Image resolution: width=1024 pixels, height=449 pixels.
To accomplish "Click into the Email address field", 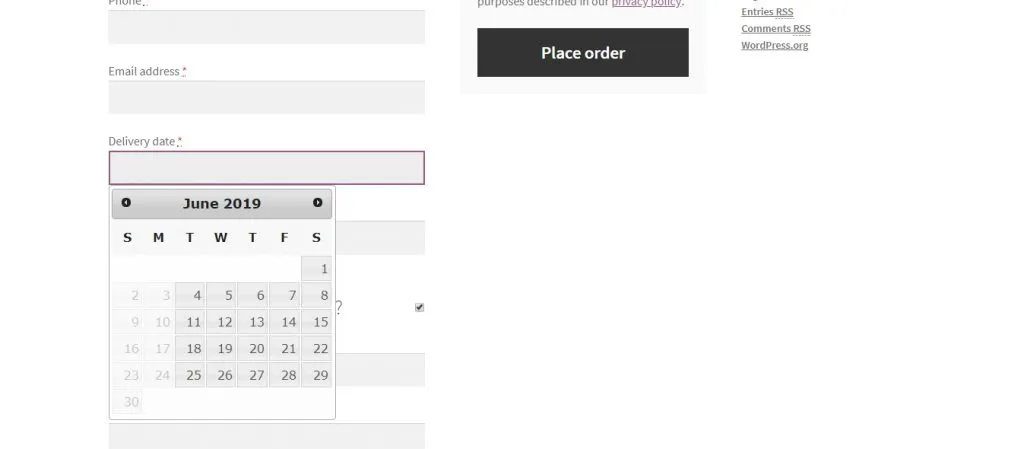I will click(x=266, y=97).
